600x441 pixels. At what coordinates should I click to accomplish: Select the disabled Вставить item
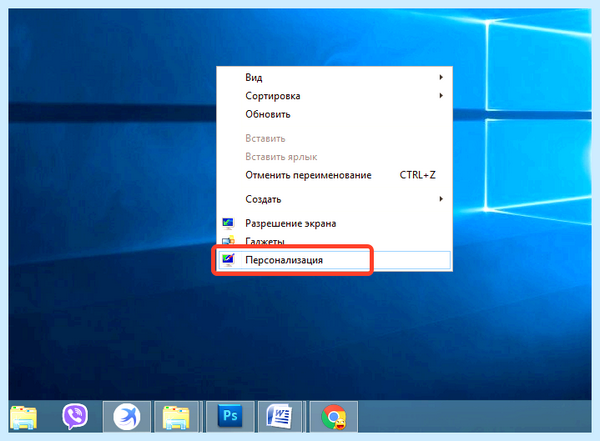point(334,139)
